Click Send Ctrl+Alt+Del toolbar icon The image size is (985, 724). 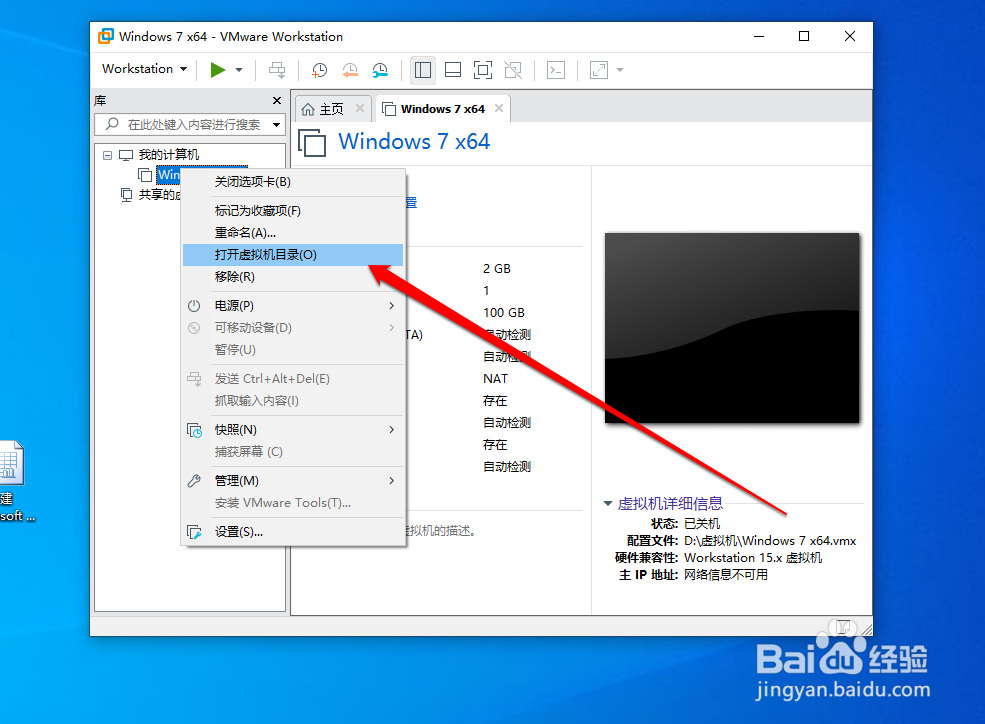pyautogui.click(x=277, y=70)
